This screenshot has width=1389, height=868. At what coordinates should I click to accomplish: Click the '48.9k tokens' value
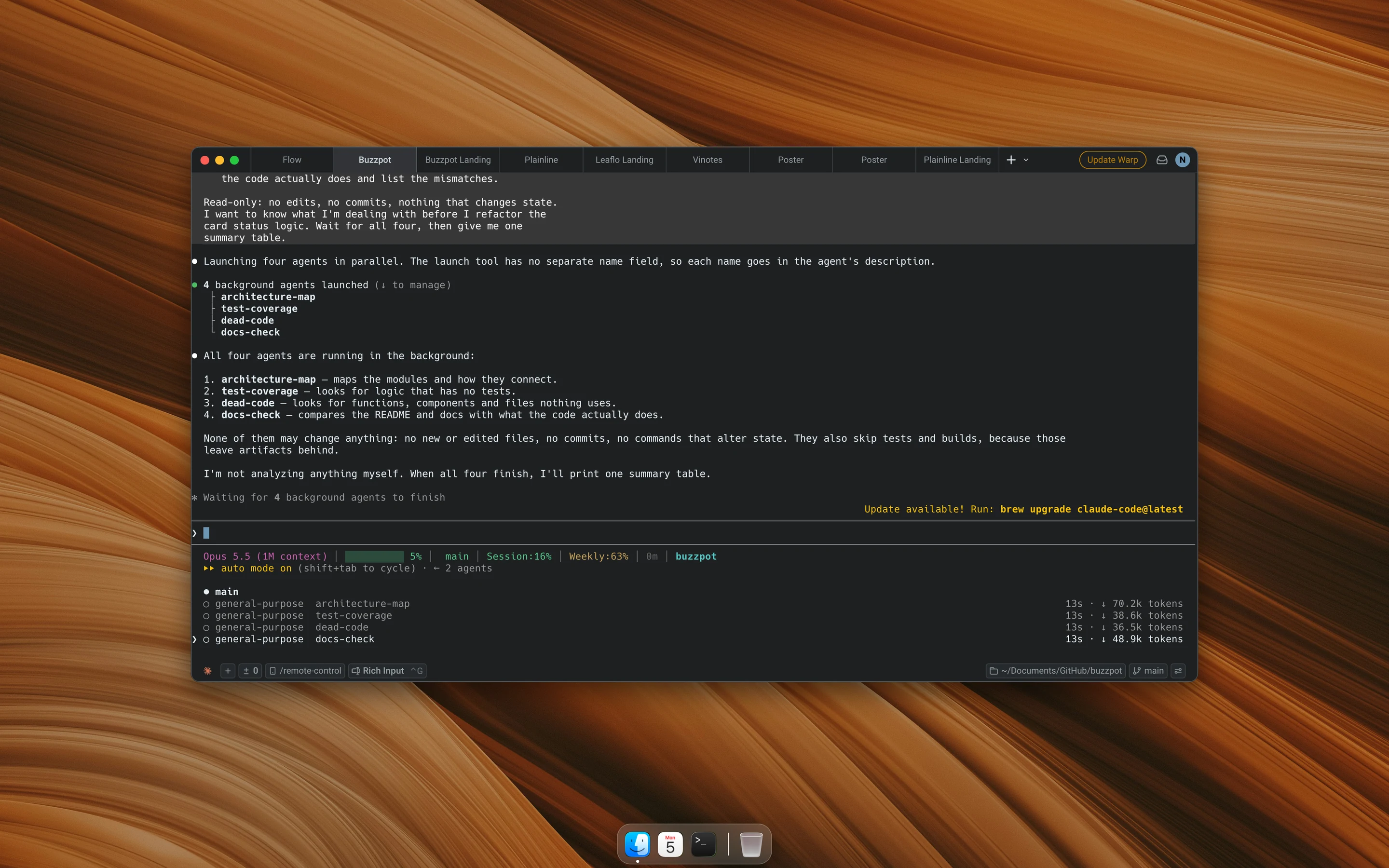(x=1147, y=639)
